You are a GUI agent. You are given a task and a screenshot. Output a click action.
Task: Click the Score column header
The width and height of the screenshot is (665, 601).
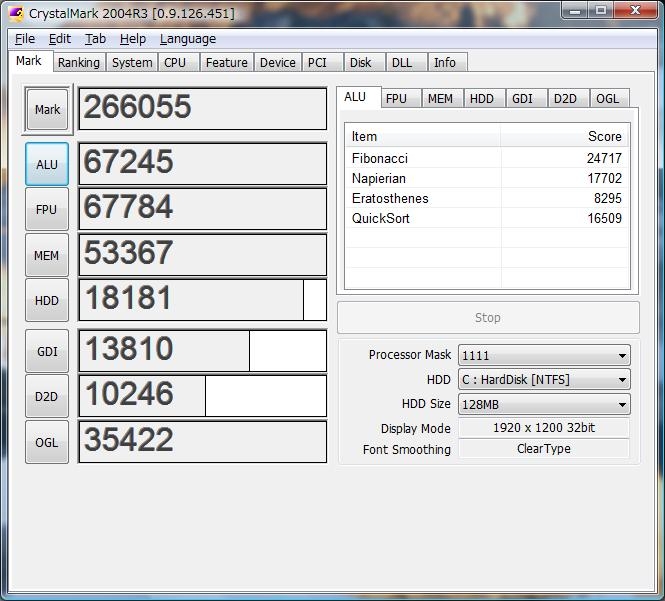coord(565,136)
